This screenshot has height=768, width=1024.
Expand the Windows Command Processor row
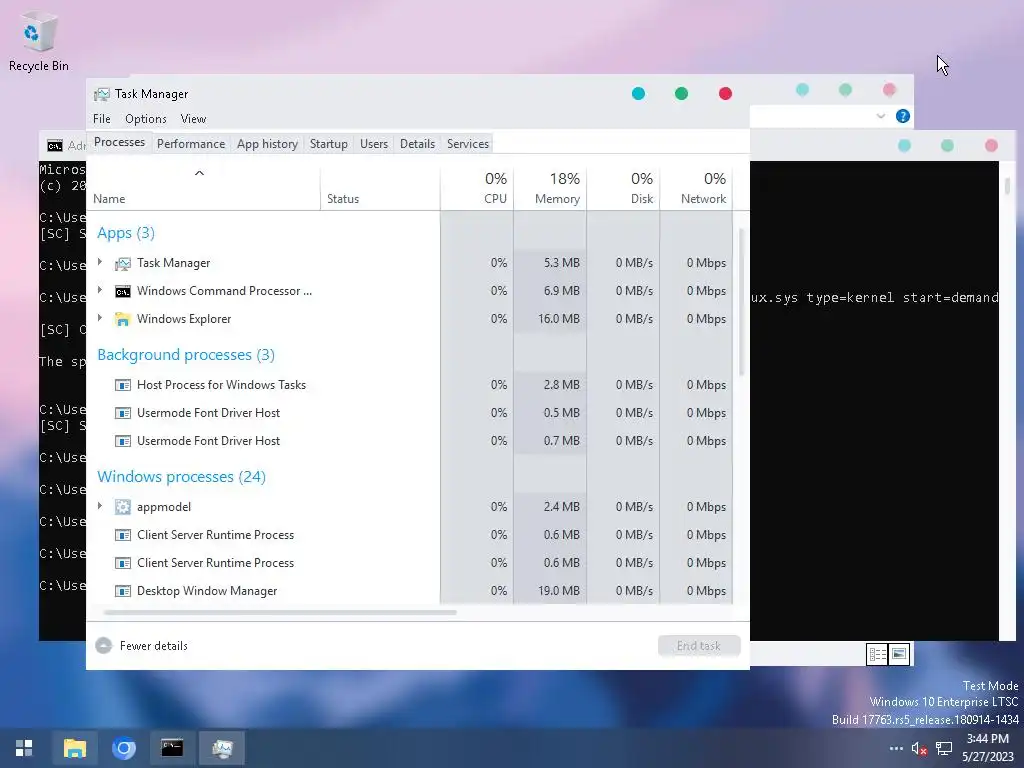click(x=100, y=290)
